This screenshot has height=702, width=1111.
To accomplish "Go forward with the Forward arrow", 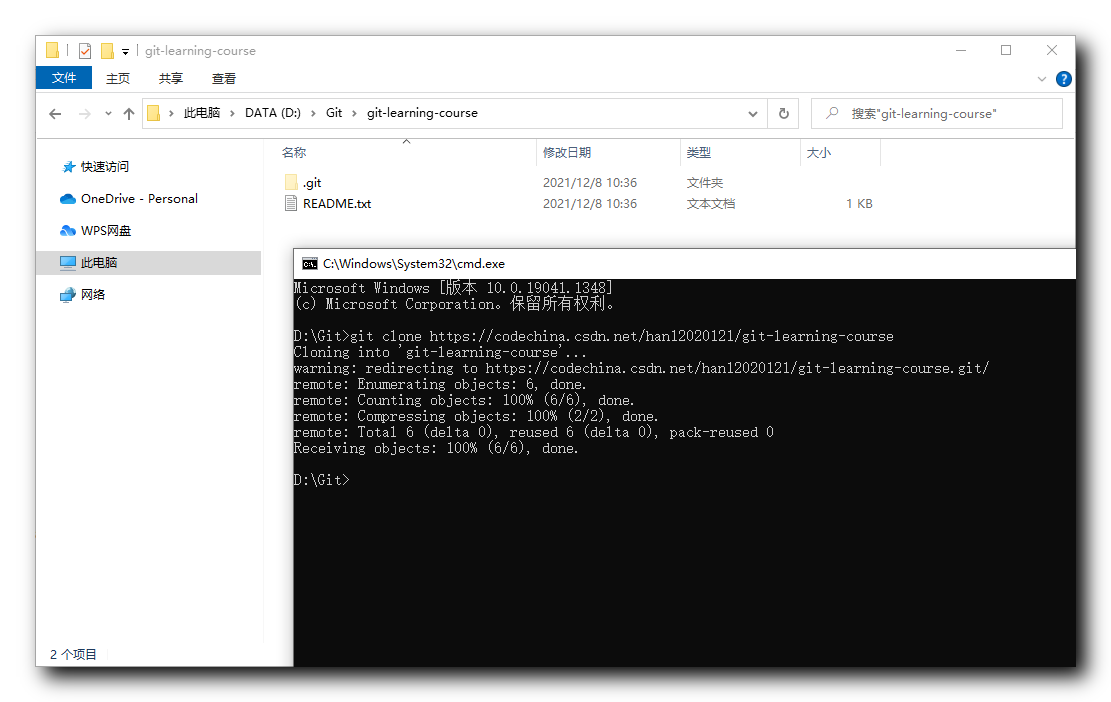I will point(84,113).
